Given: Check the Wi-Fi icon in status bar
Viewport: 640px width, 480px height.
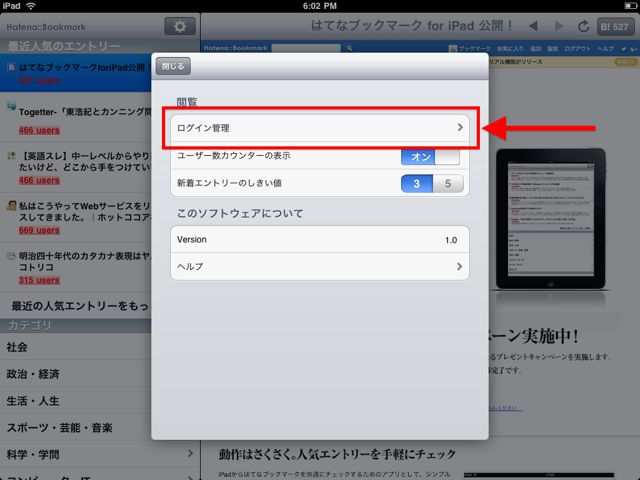Looking at the screenshot, I should [x=31, y=6].
